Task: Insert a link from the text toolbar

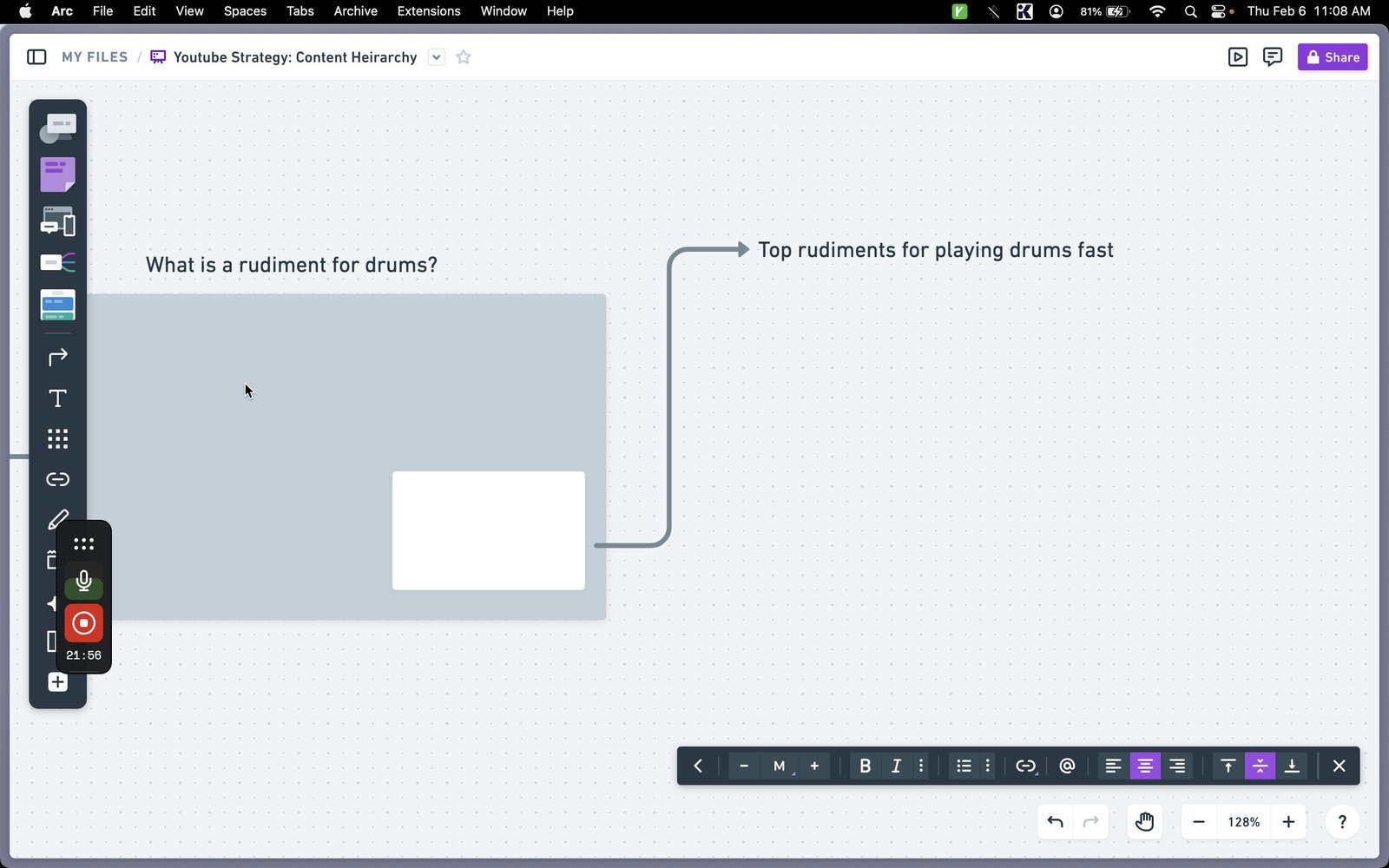Action: pos(1026,766)
